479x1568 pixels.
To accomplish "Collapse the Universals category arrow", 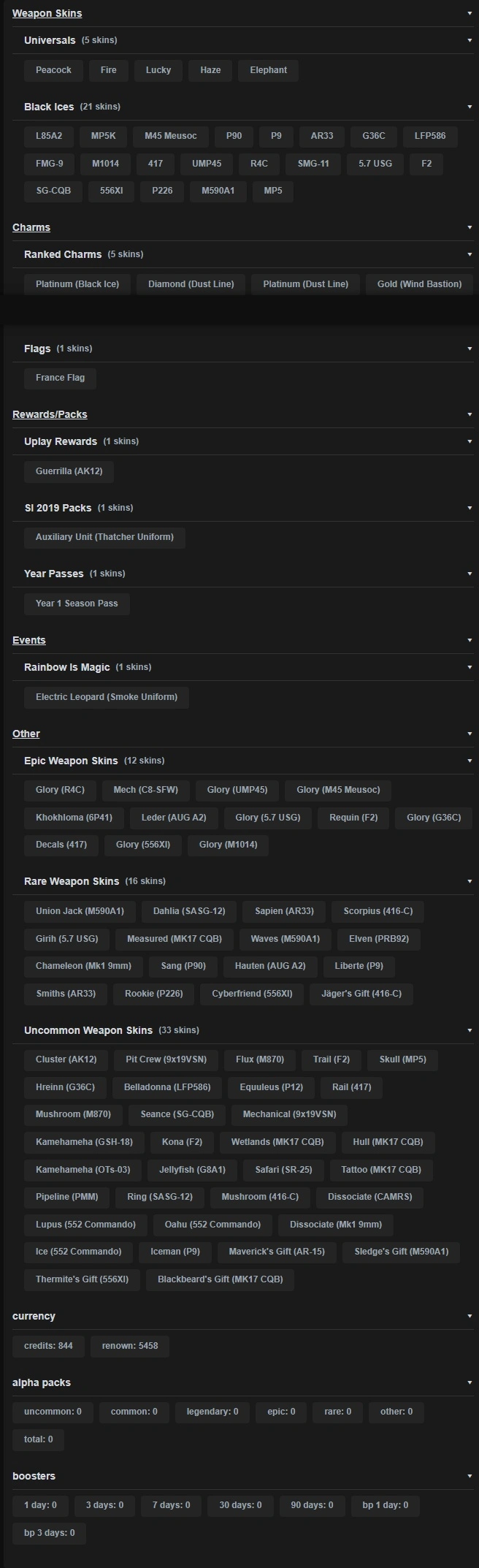I will (470, 40).
